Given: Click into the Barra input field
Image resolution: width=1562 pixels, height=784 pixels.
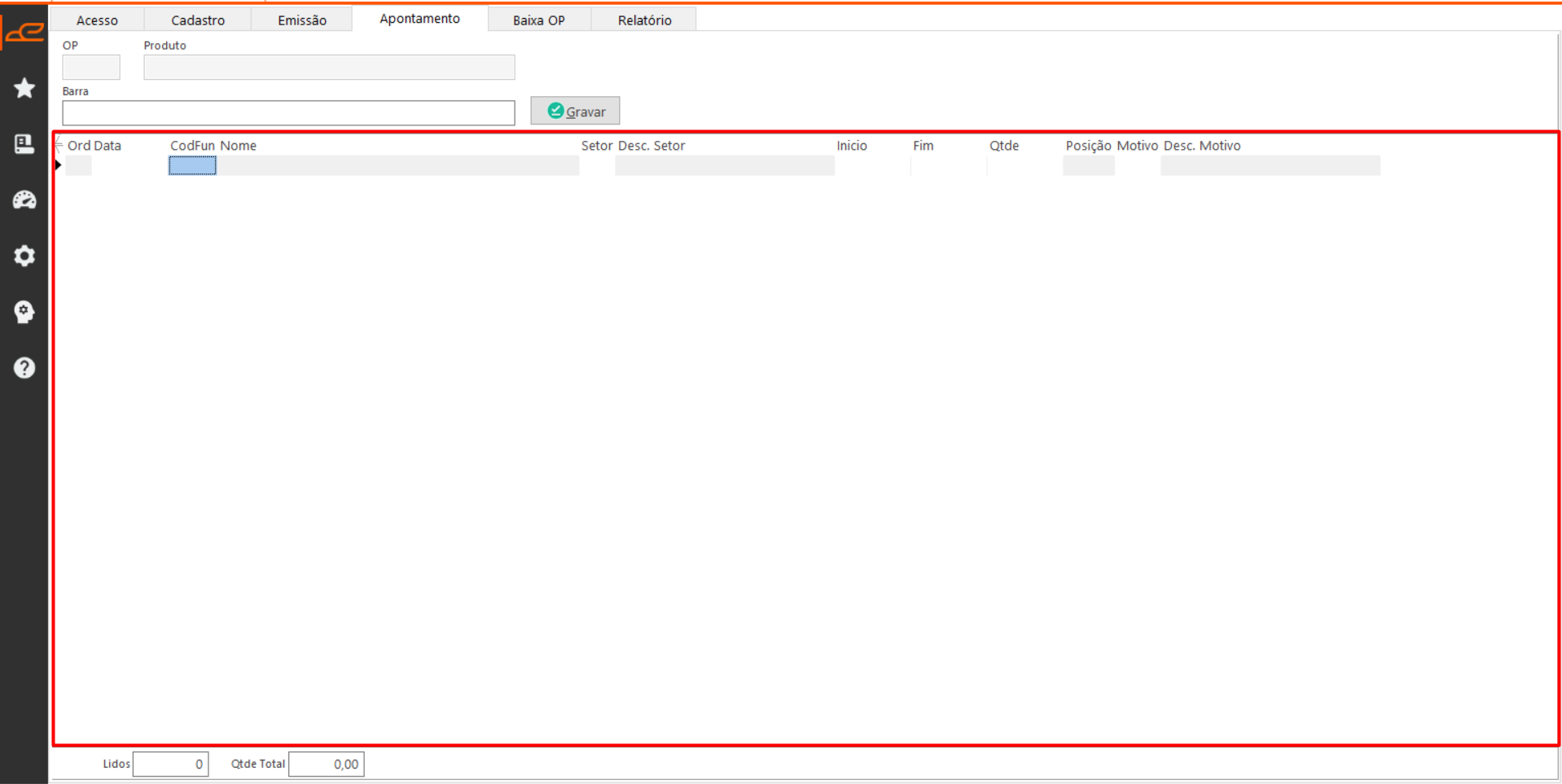Looking at the screenshot, I should (288, 113).
